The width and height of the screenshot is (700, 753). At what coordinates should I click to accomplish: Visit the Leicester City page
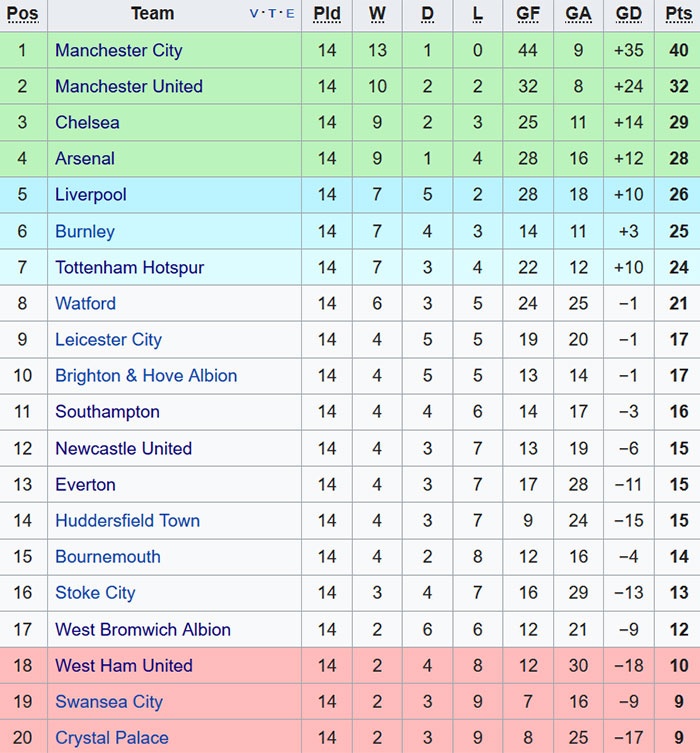108,339
